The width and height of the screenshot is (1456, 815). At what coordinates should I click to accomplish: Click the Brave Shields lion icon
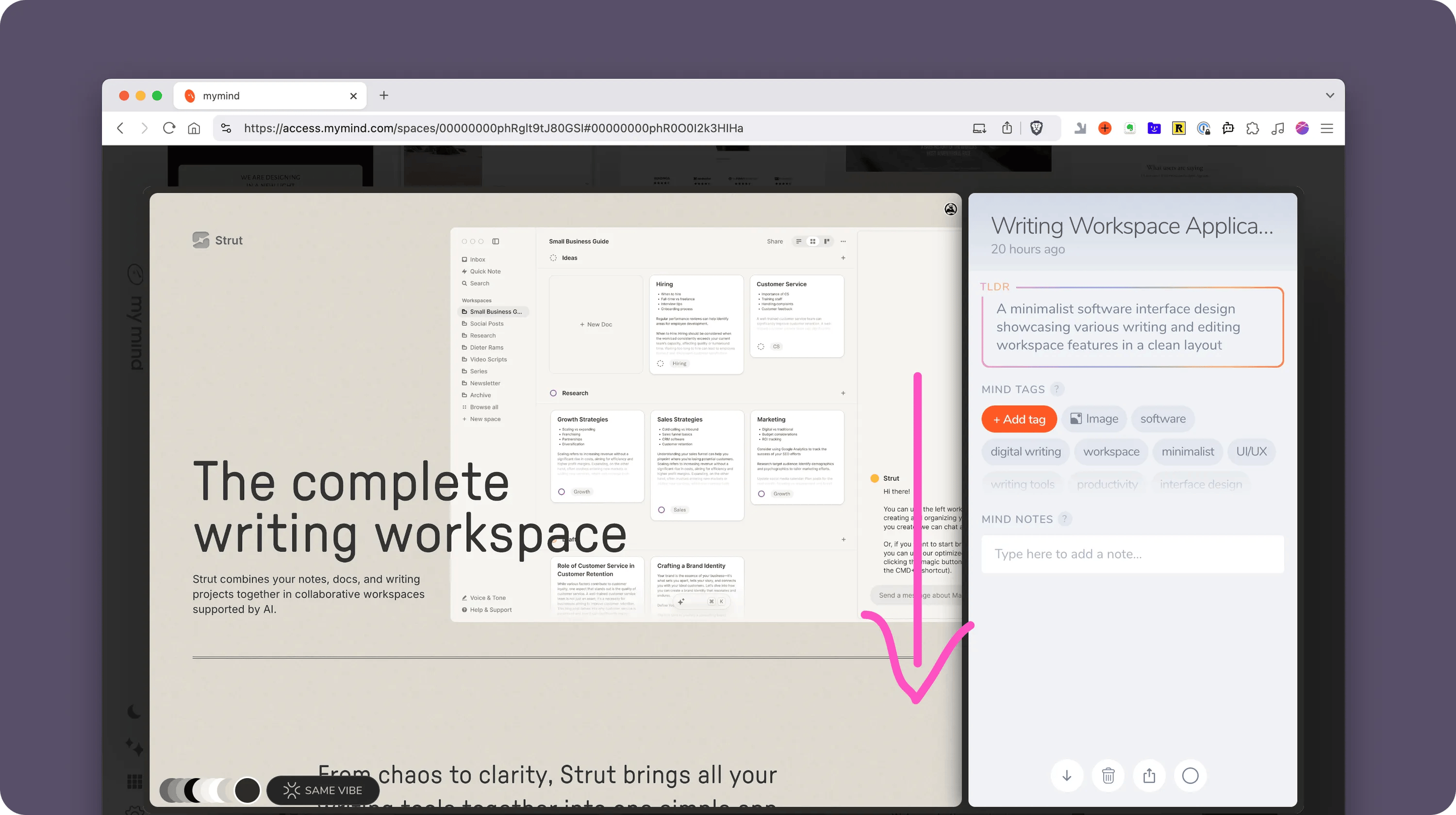pyautogui.click(x=1037, y=128)
